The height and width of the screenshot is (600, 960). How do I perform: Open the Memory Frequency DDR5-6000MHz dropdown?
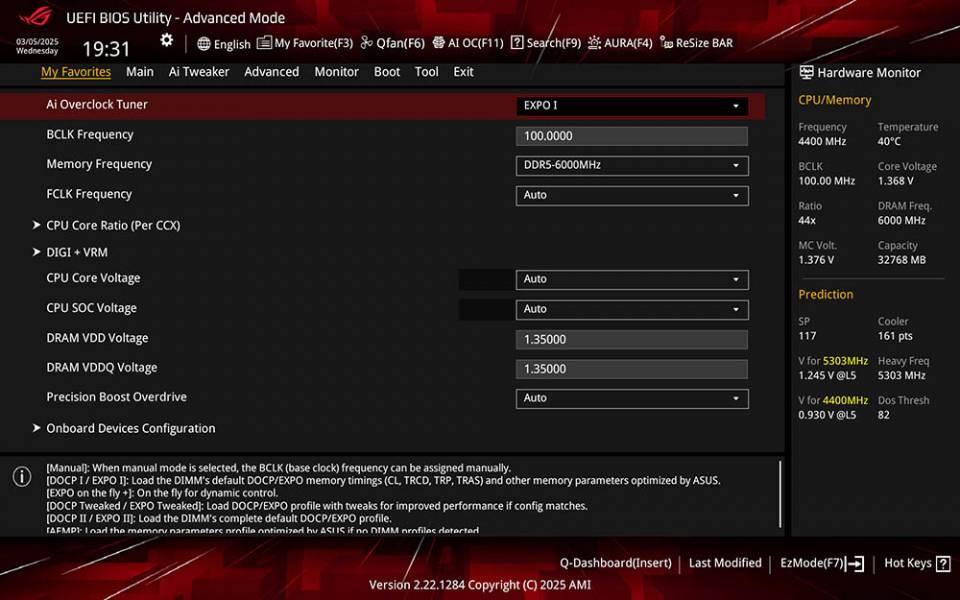(x=632, y=165)
